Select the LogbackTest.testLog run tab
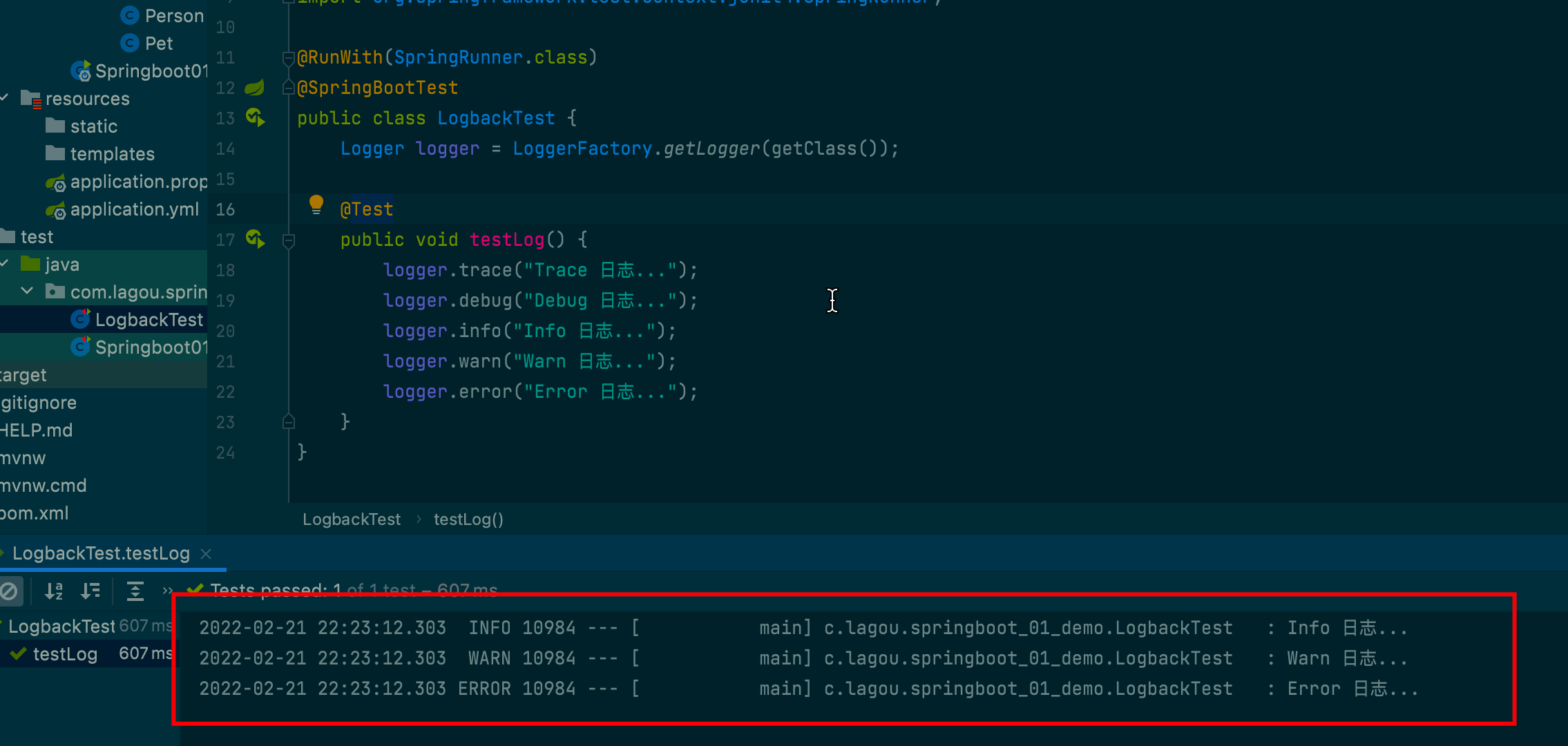This screenshot has width=1568, height=746. coord(101,553)
